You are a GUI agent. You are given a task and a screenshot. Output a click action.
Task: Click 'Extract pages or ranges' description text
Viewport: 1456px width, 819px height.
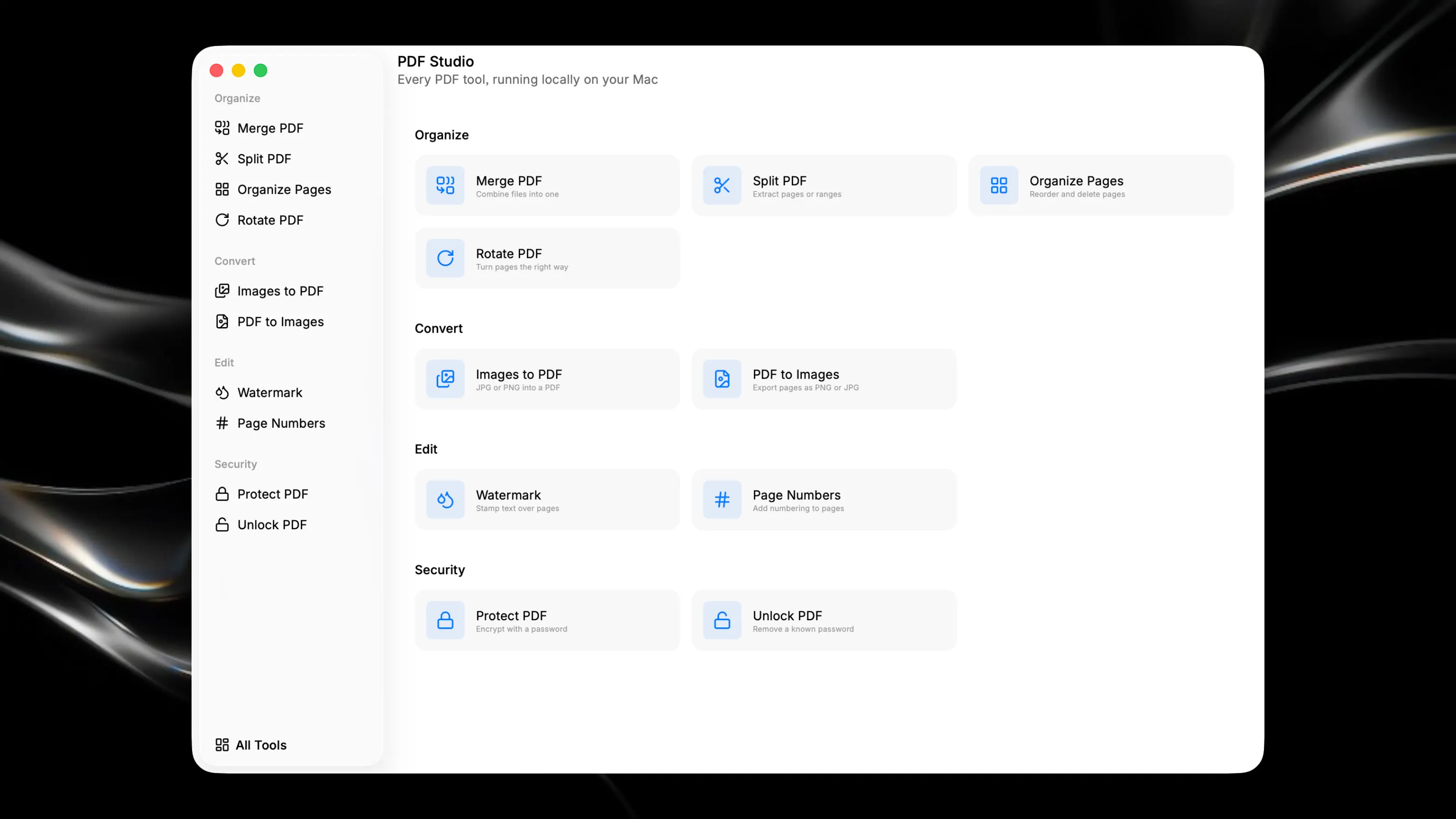pyautogui.click(x=797, y=194)
